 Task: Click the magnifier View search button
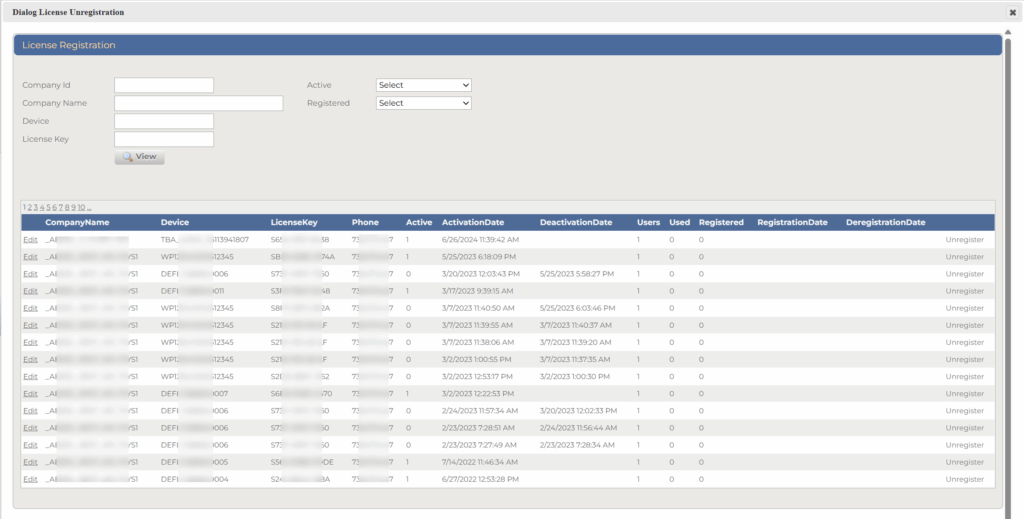(x=139, y=157)
